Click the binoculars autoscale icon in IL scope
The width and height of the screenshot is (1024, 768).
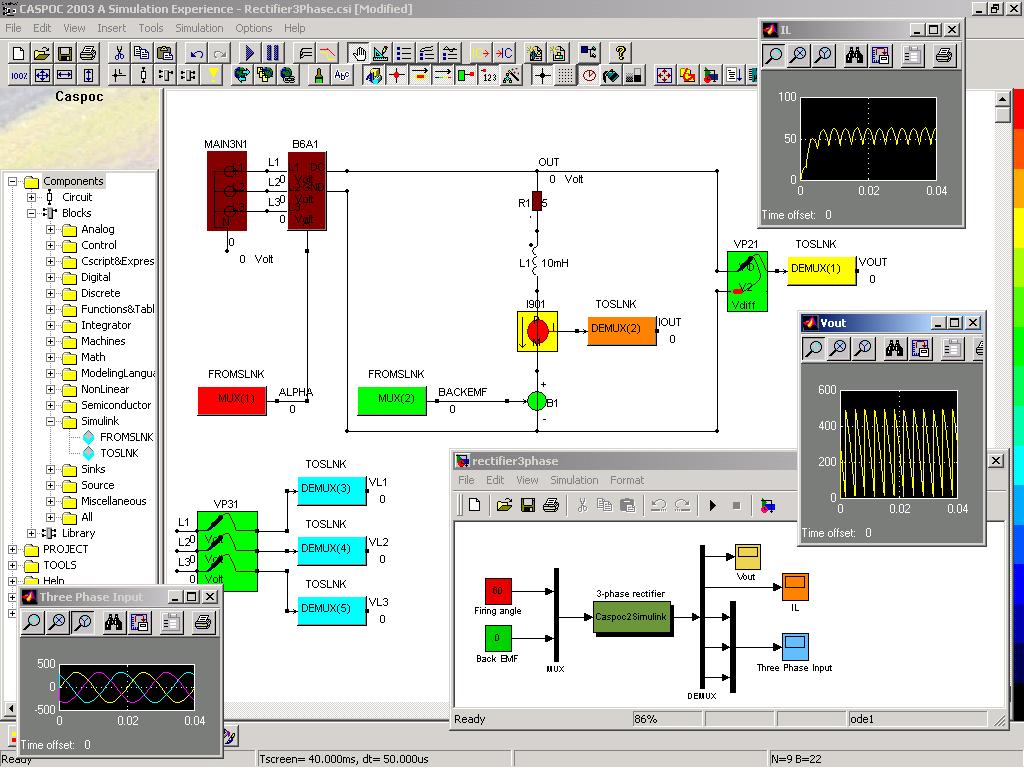(x=854, y=56)
